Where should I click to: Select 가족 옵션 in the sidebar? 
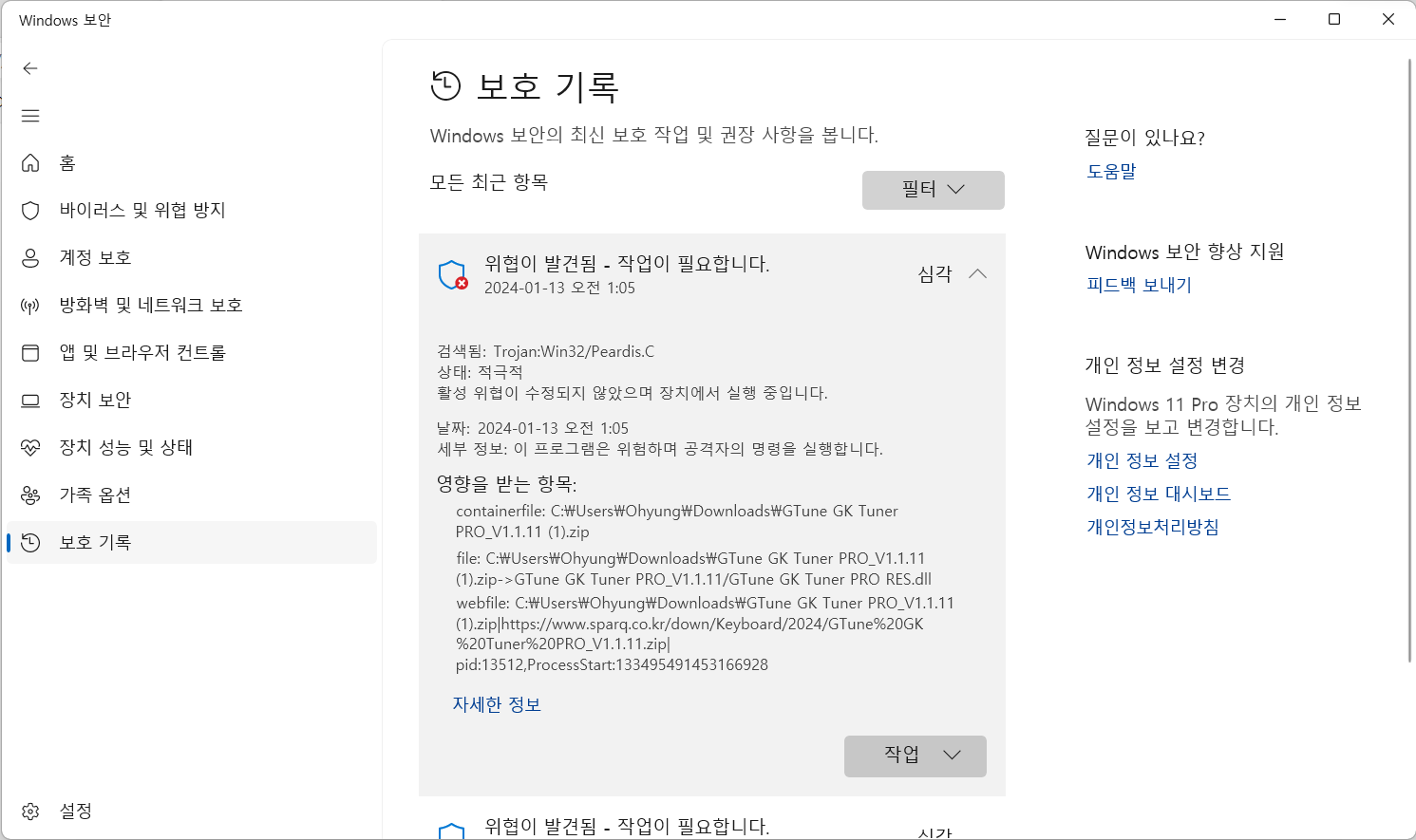click(x=192, y=495)
